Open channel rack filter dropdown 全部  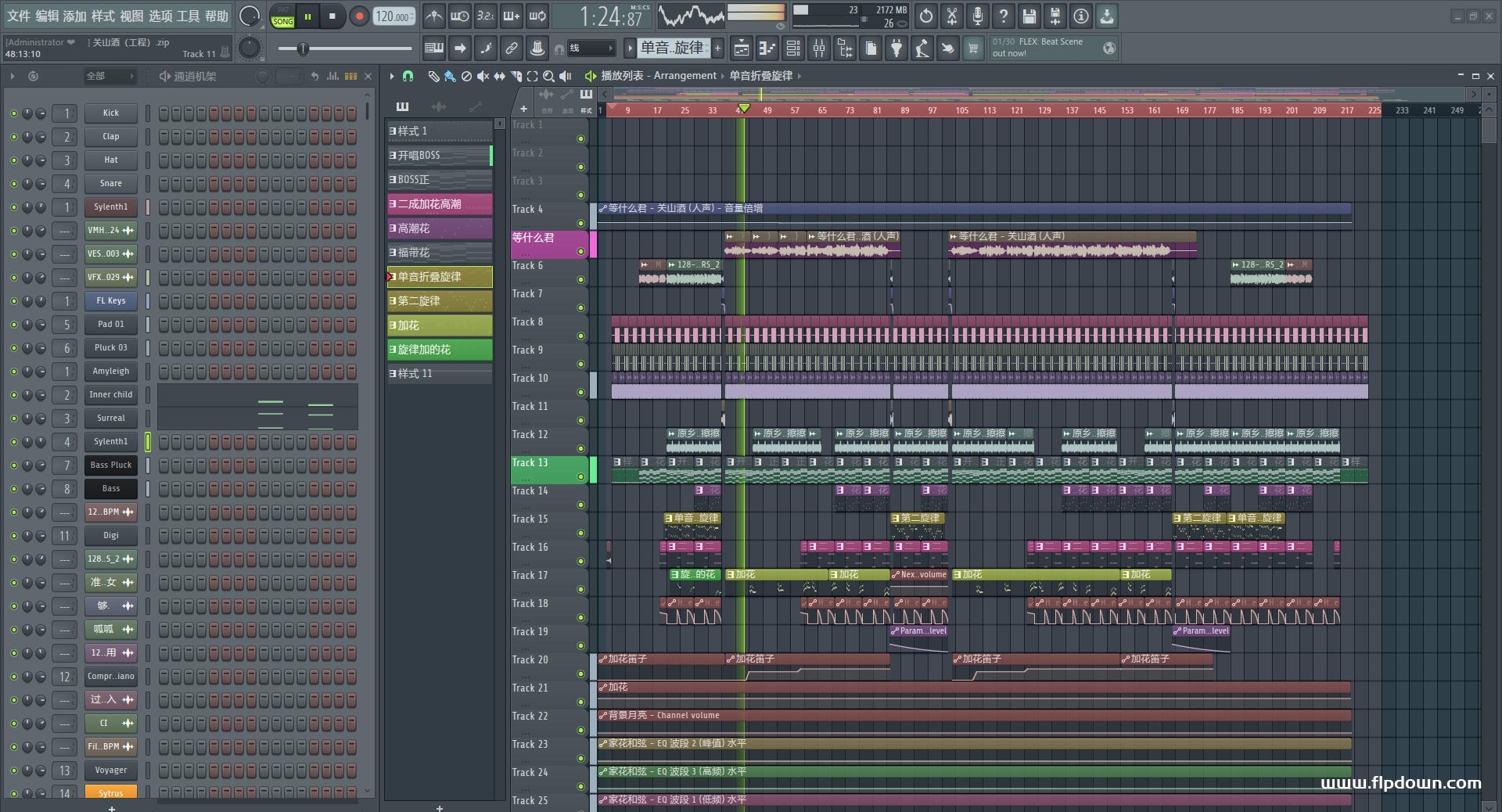[110, 76]
